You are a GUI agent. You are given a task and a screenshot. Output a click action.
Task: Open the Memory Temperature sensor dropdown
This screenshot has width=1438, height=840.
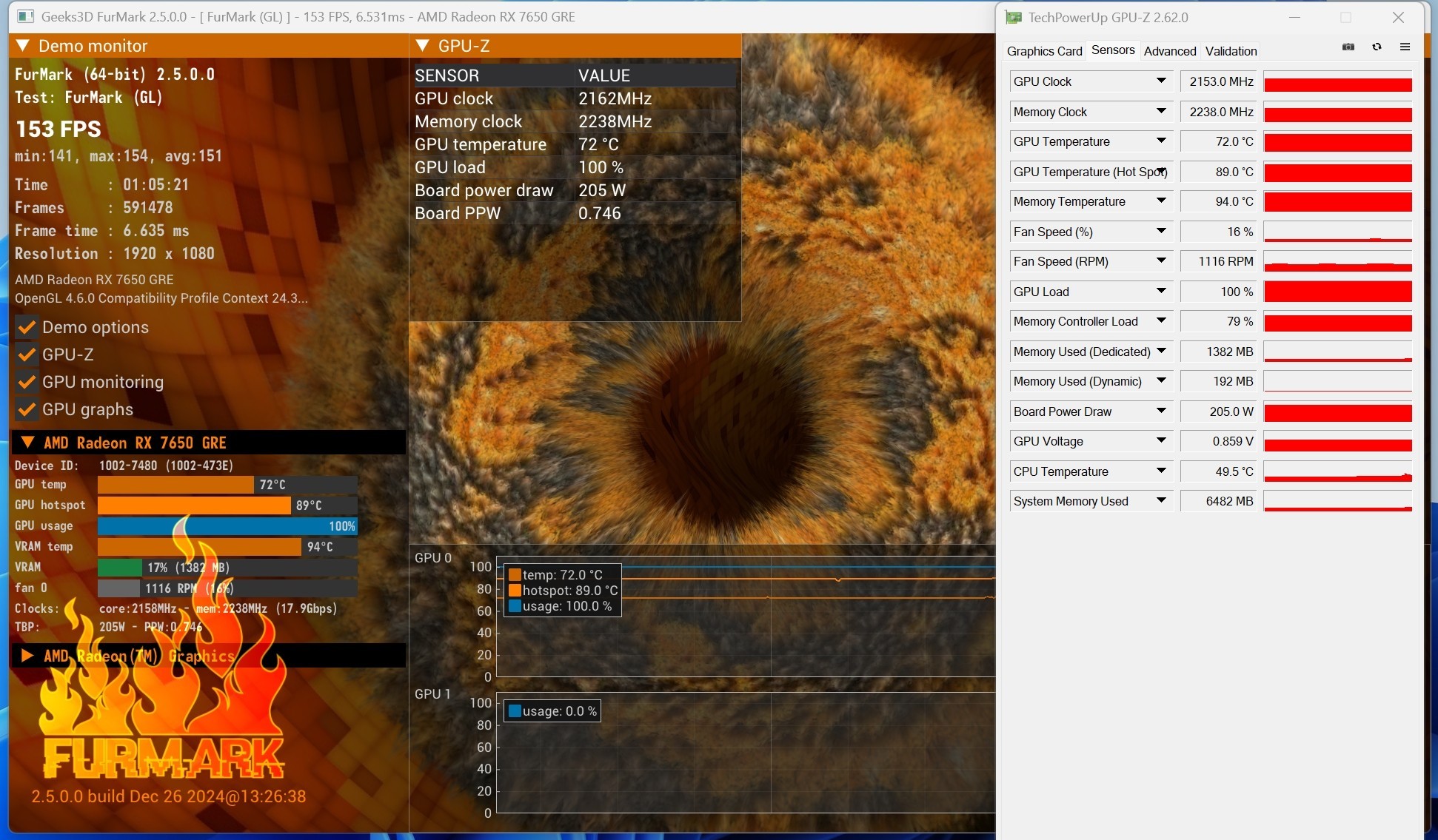click(1161, 201)
